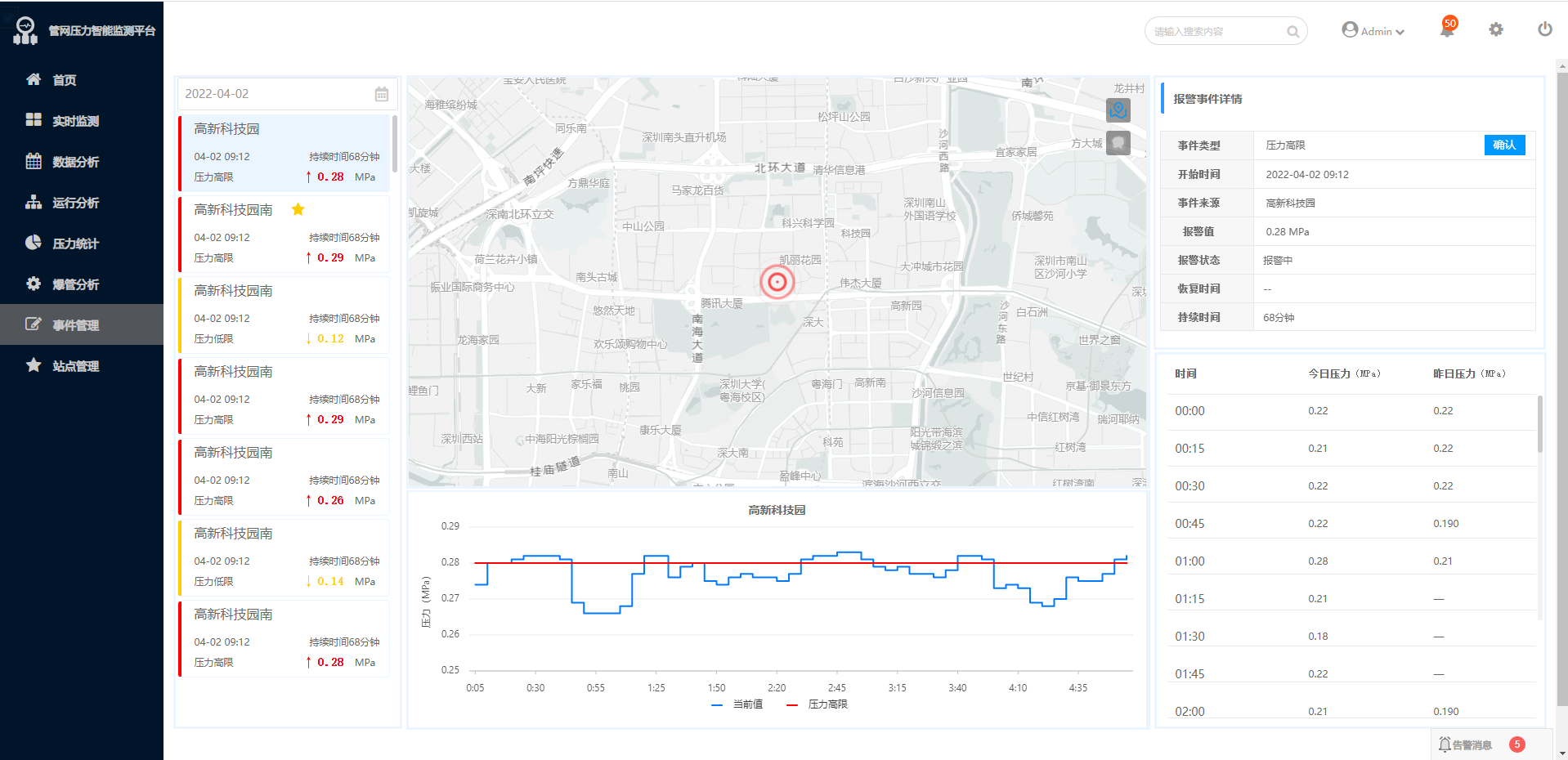Image resolution: width=1568 pixels, height=760 pixels.
Task: Open the 首页 home menu
Action: click(82, 80)
